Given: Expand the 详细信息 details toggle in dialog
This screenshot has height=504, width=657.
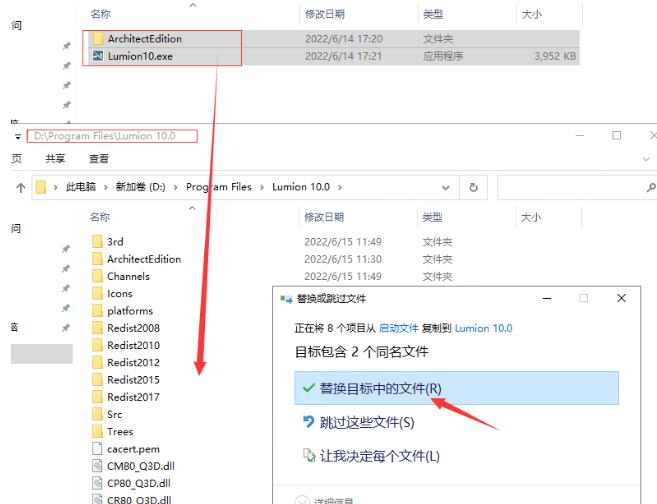Looking at the screenshot, I should tap(302, 500).
